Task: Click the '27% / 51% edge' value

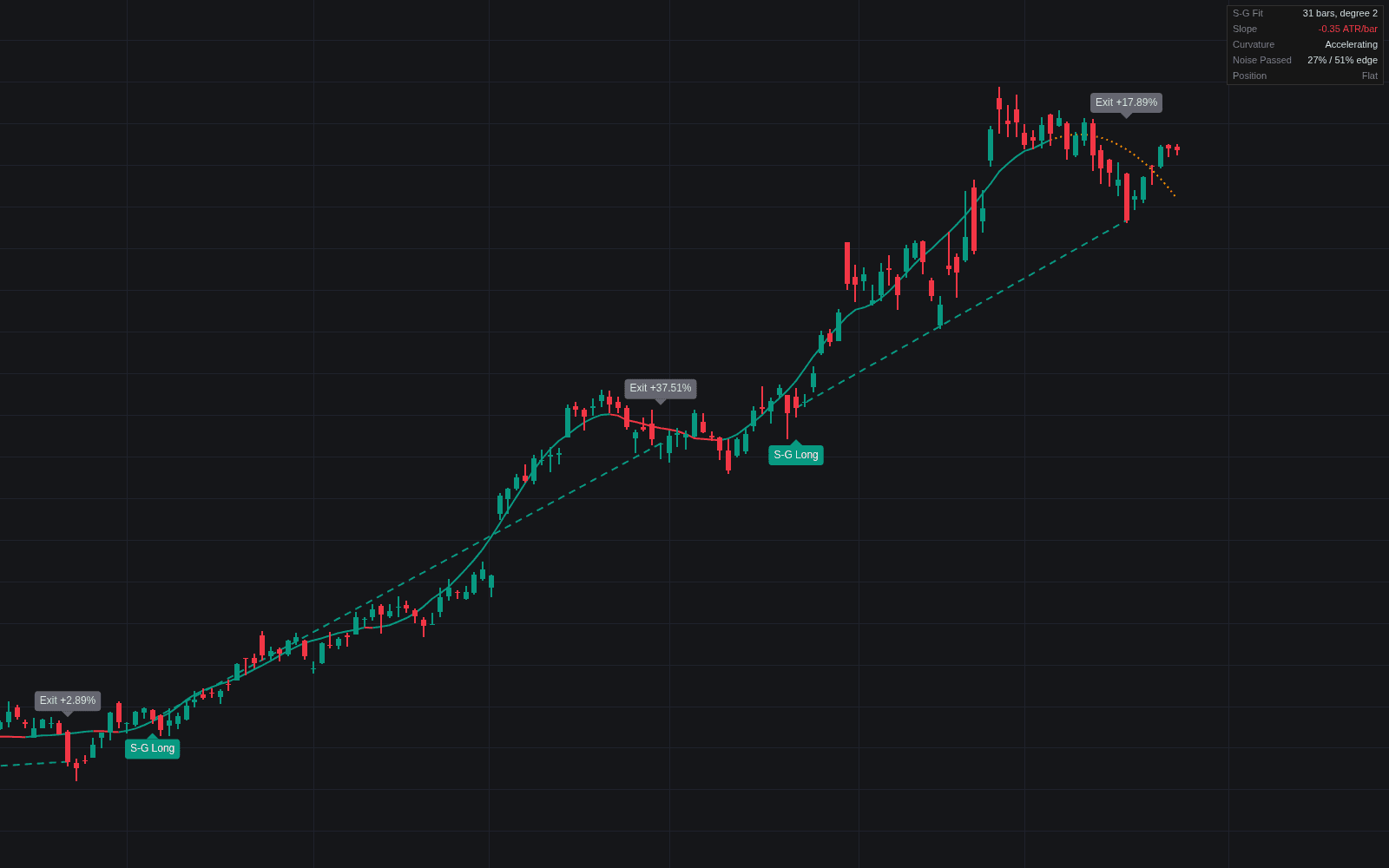Action: [1342, 60]
